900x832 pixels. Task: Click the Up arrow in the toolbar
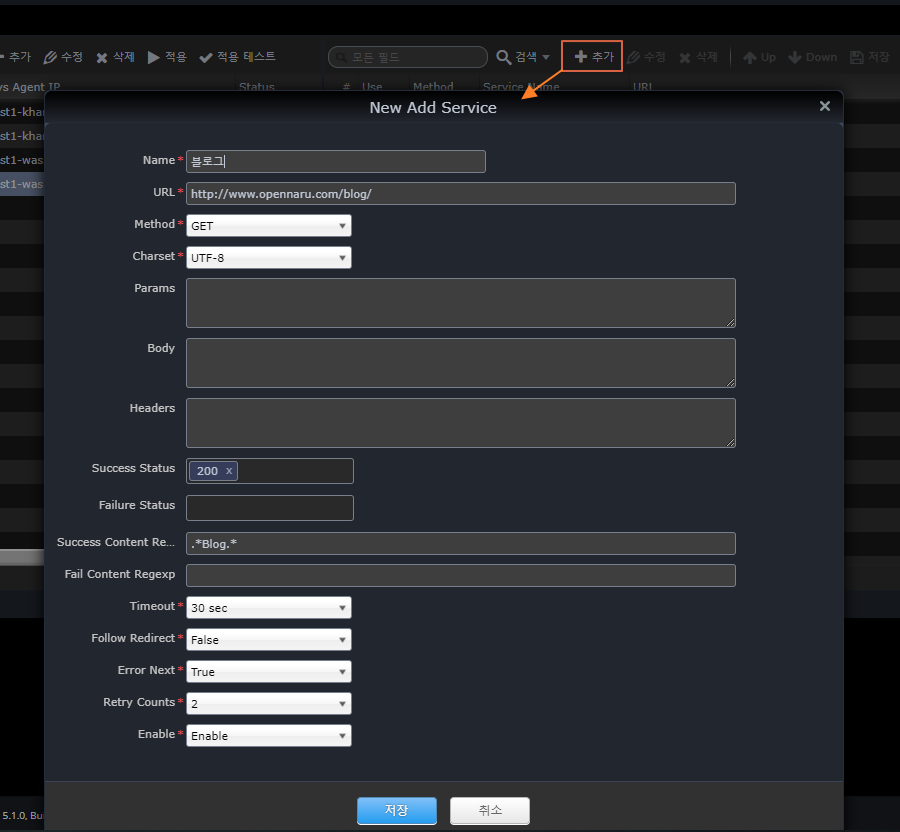pyautogui.click(x=749, y=57)
